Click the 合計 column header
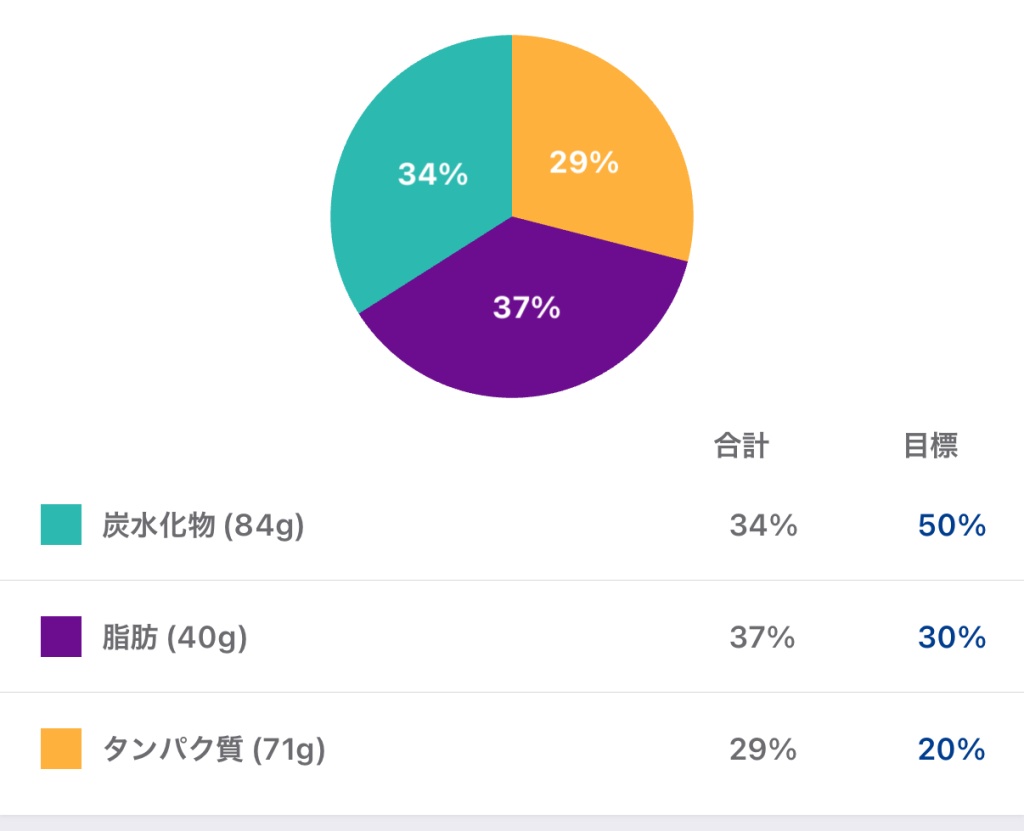This screenshot has width=1024, height=831. tap(741, 446)
